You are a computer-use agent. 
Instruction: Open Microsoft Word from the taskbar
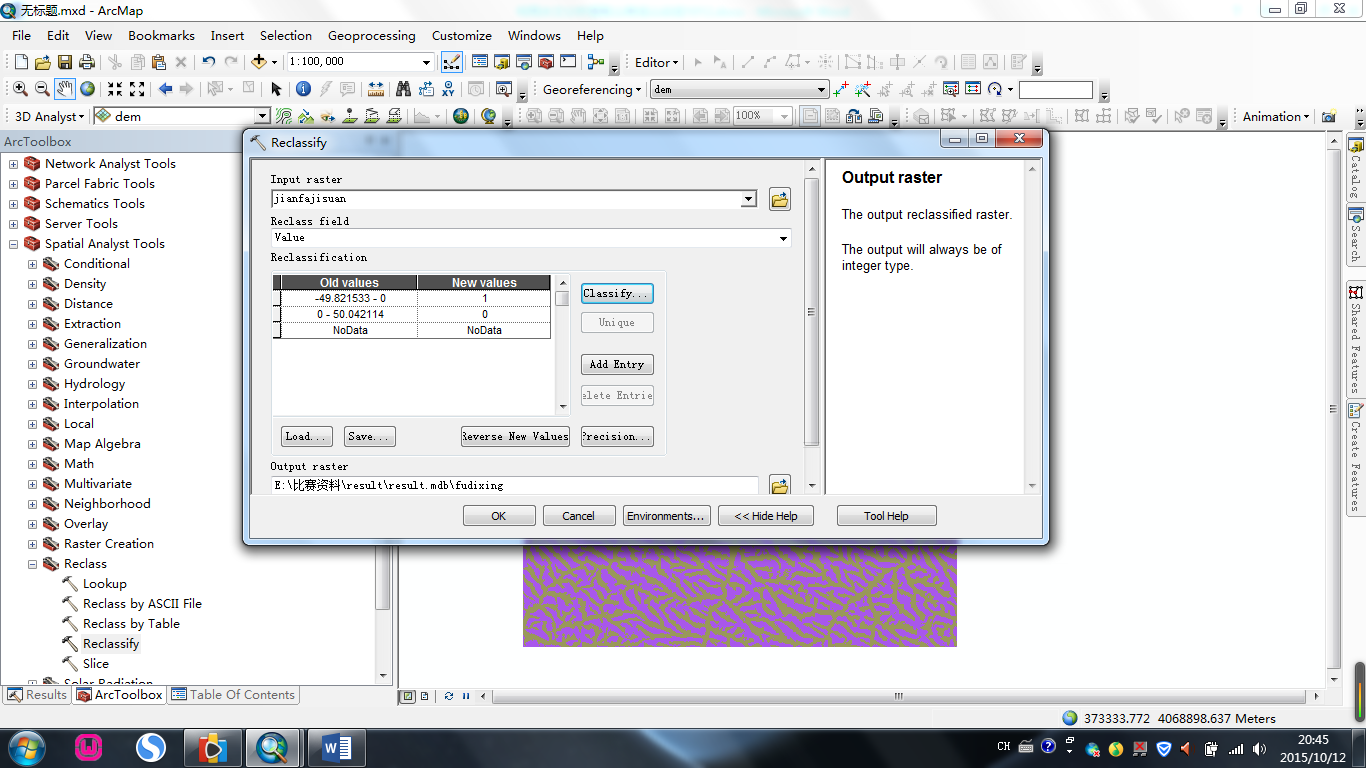pos(336,748)
